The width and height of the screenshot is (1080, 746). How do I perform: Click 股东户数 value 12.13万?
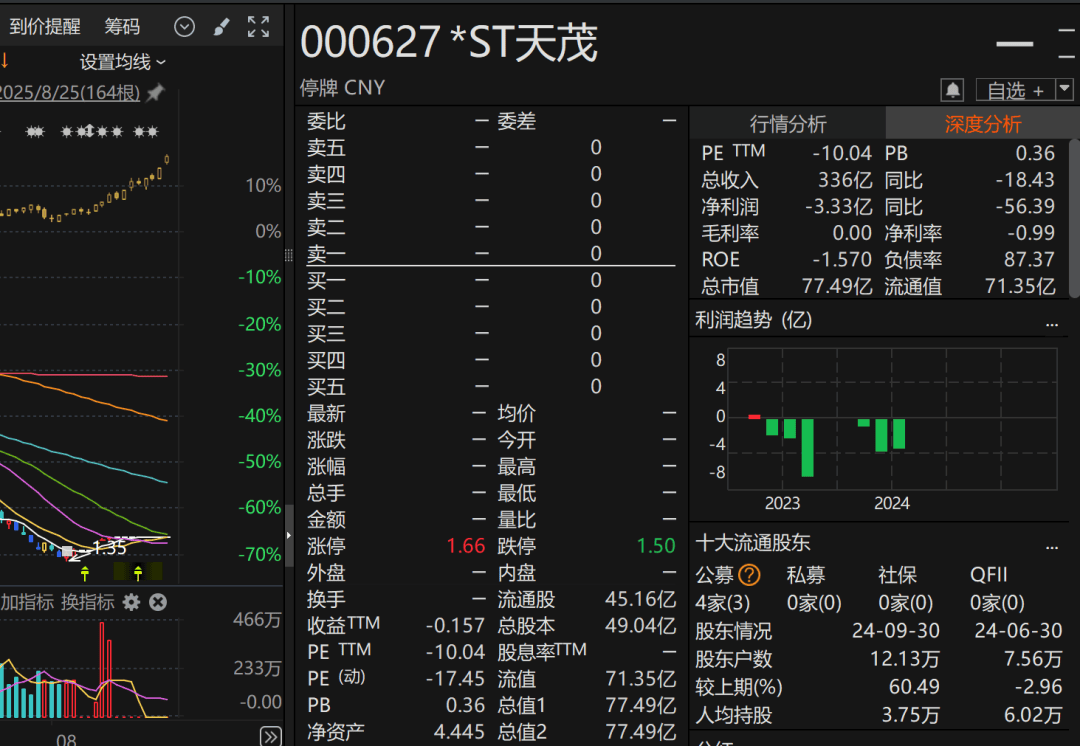pyautogui.click(x=904, y=659)
